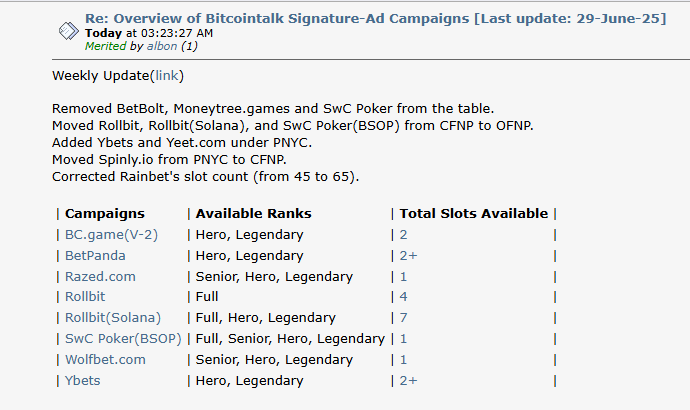Open the SwC Poker(BSOP) campaign link

[x=123, y=339]
